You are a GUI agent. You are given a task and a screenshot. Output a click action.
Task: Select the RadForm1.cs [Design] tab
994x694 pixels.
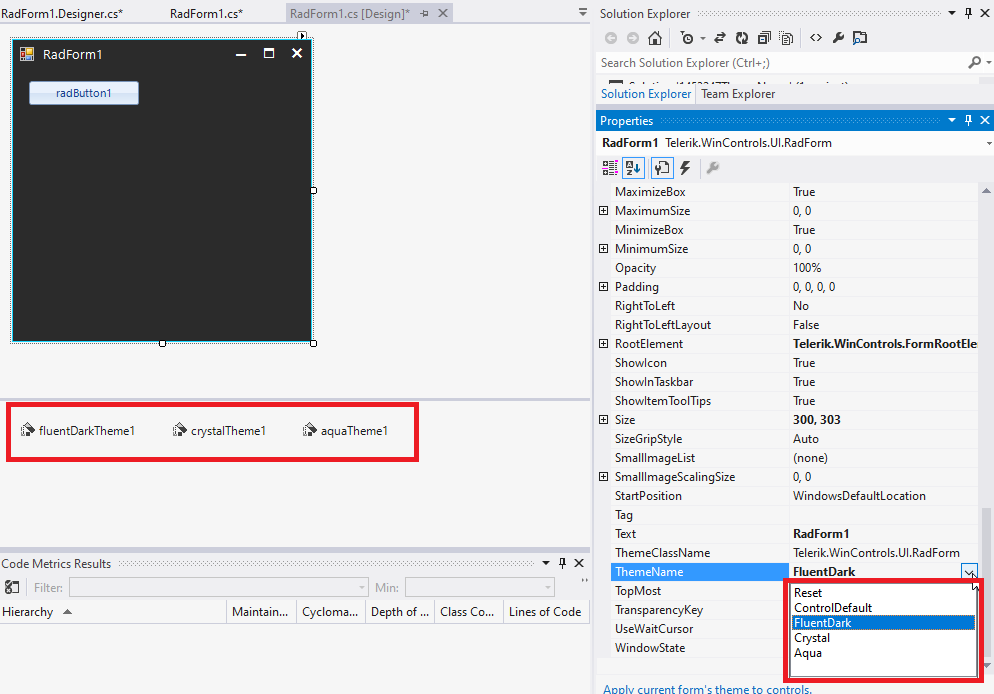pyautogui.click(x=350, y=13)
